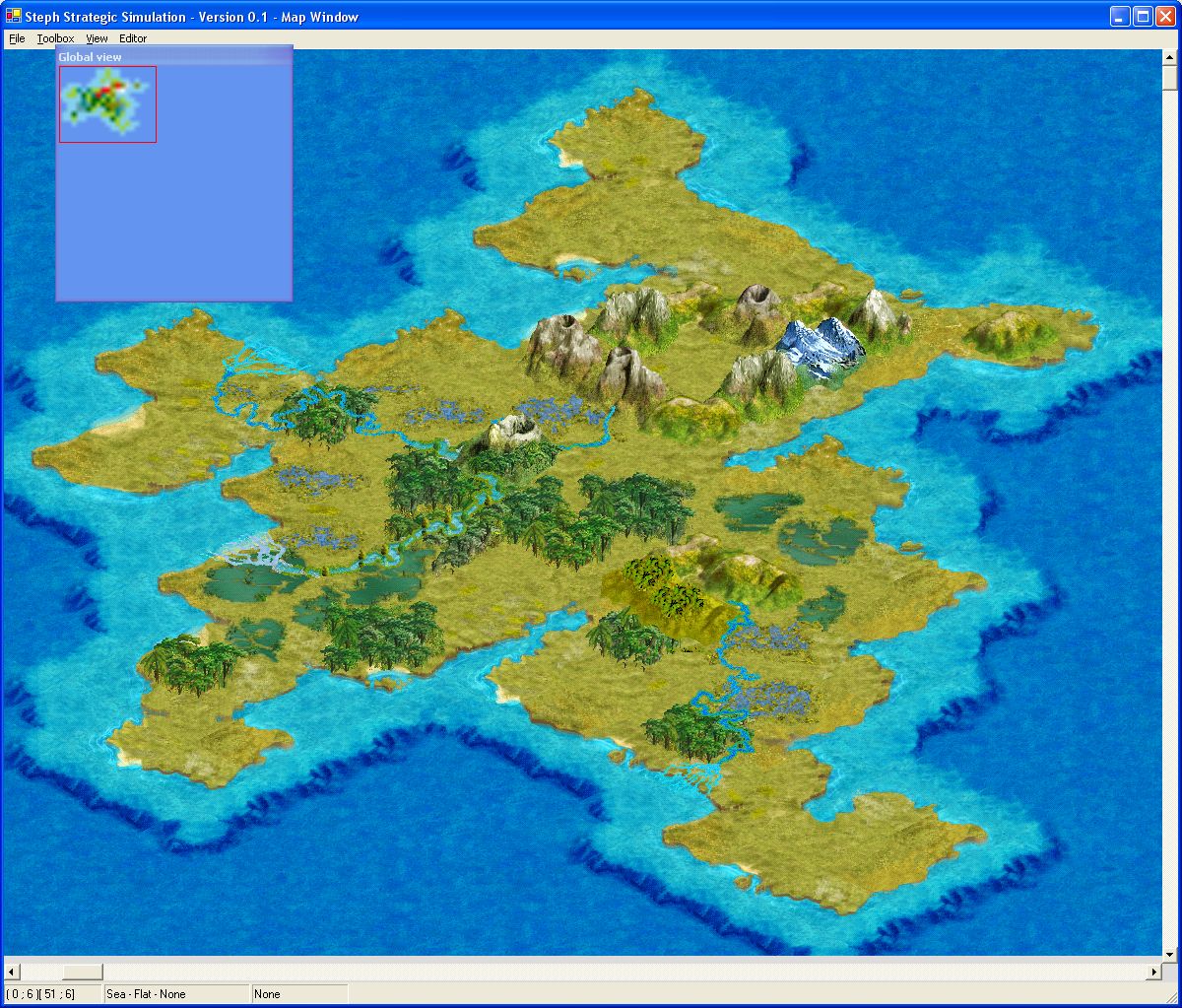Screen dimensions: 1182x1008
Task: Open the View menu
Action: point(97,38)
